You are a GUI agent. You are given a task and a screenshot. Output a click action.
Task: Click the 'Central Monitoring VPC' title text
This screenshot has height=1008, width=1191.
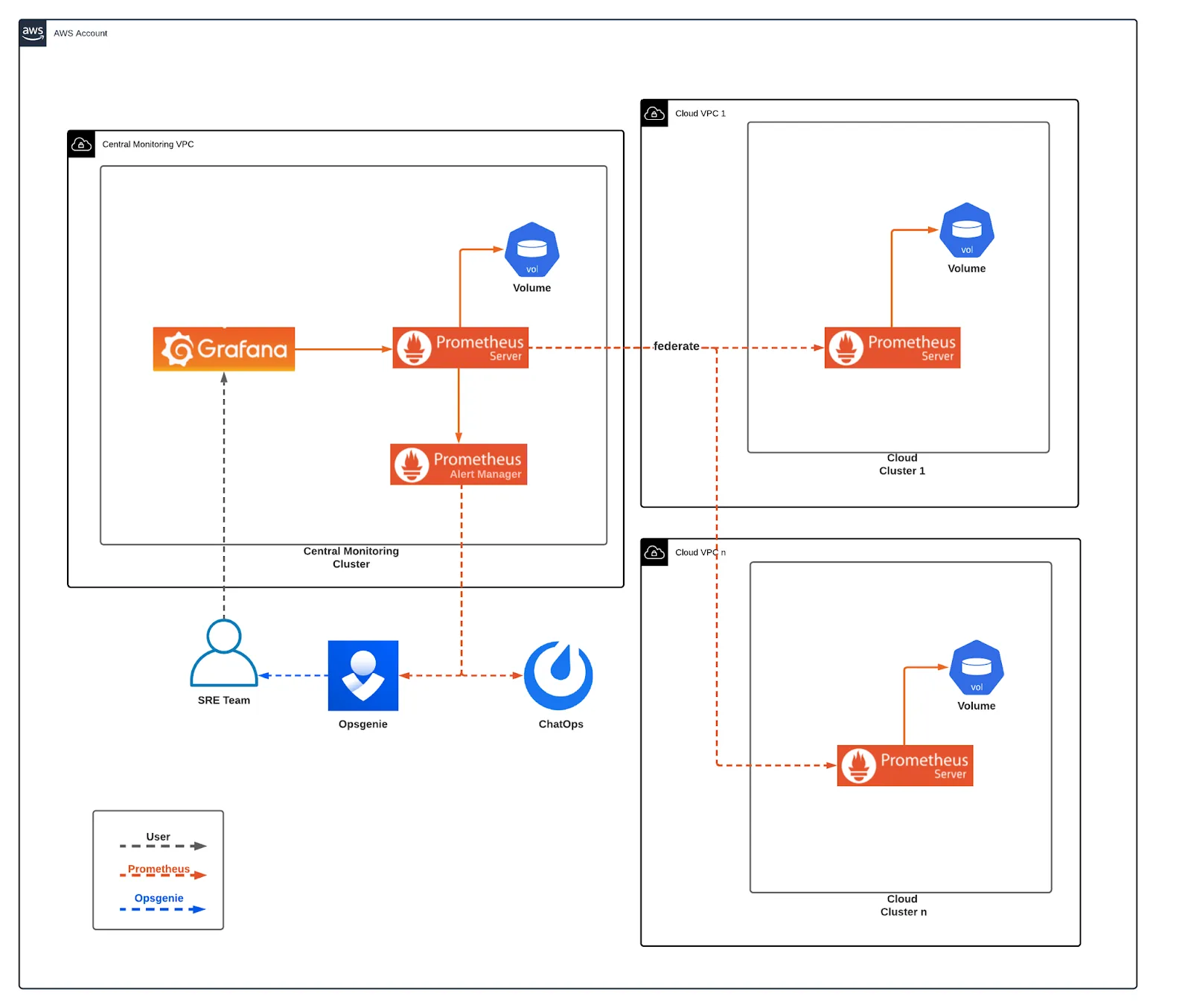point(148,144)
